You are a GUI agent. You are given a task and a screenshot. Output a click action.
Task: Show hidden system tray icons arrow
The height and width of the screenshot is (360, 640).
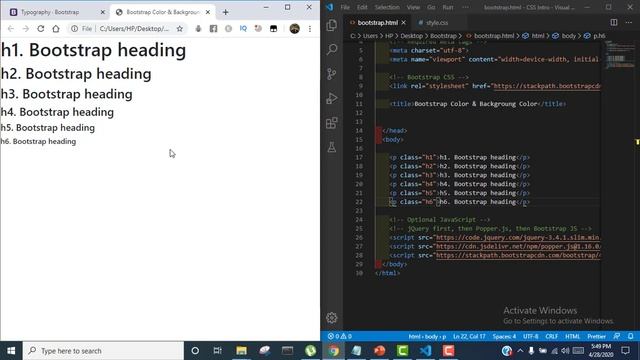click(520, 351)
